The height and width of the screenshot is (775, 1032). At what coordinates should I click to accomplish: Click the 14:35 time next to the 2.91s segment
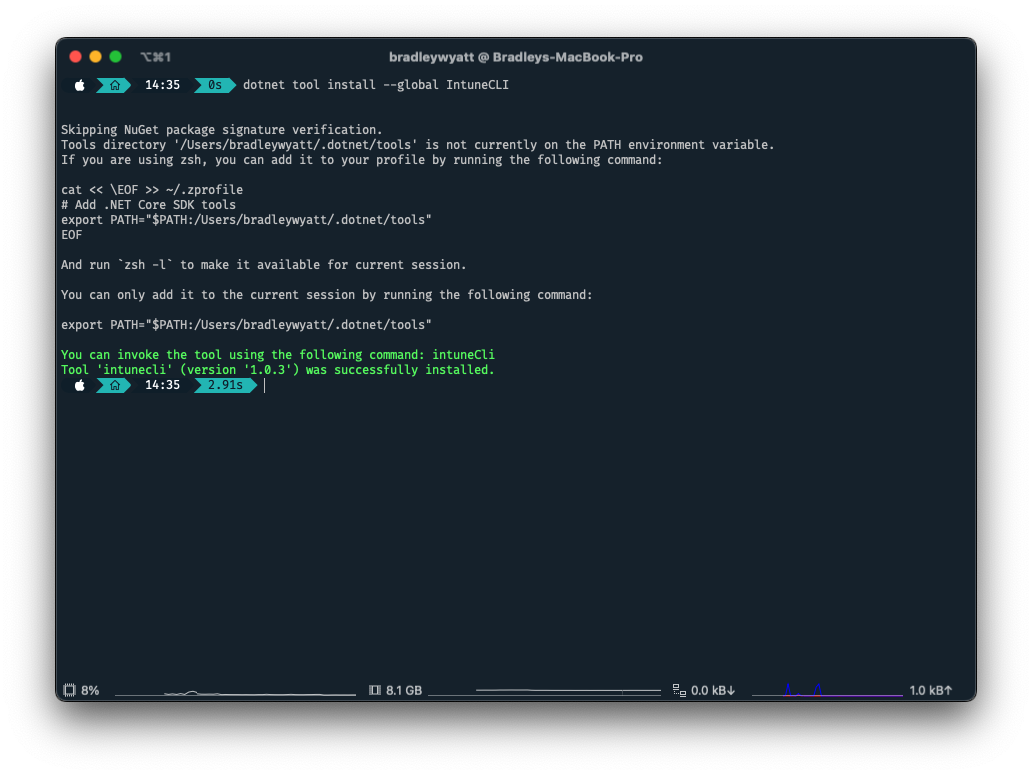click(x=163, y=385)
